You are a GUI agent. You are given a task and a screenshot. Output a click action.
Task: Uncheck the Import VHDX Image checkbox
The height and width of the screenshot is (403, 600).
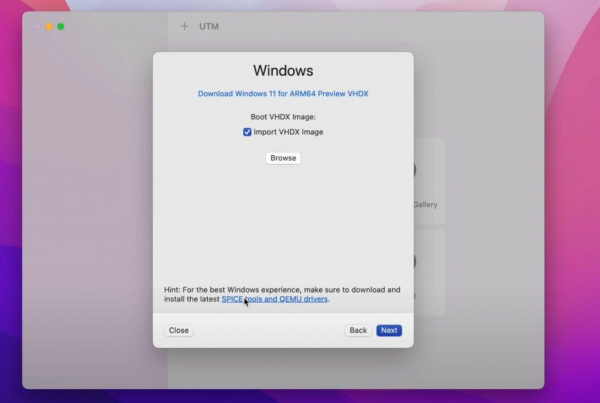247,132
